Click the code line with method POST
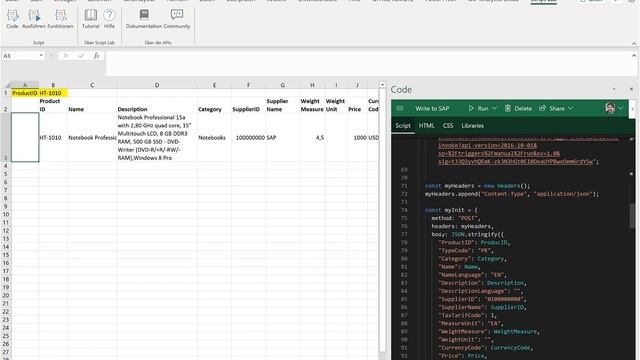640x360 pixels. click(x=456, y=218)
